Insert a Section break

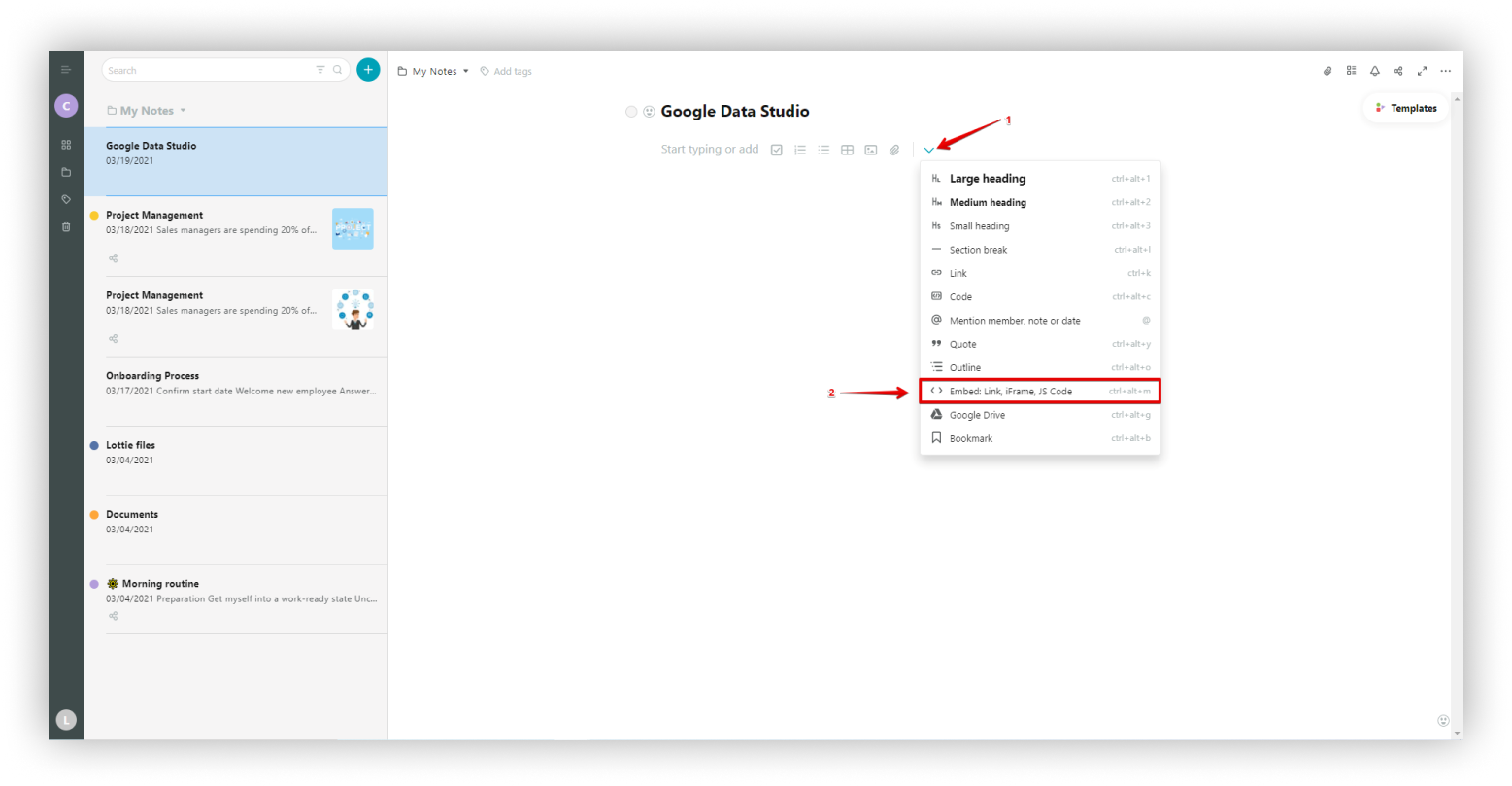tap(1040, 250)
